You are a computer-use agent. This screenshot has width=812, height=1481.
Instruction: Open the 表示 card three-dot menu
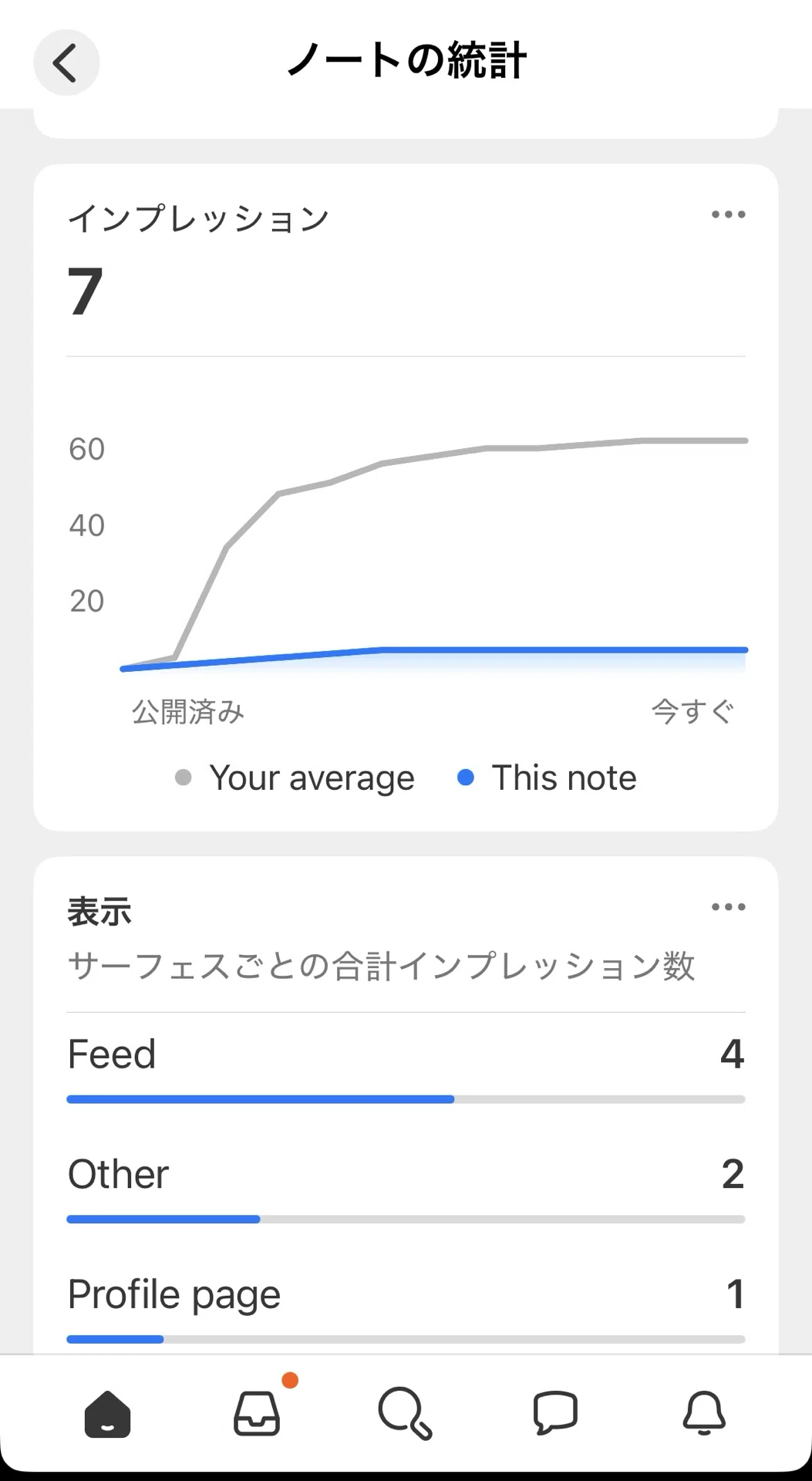tap(728, 907)
